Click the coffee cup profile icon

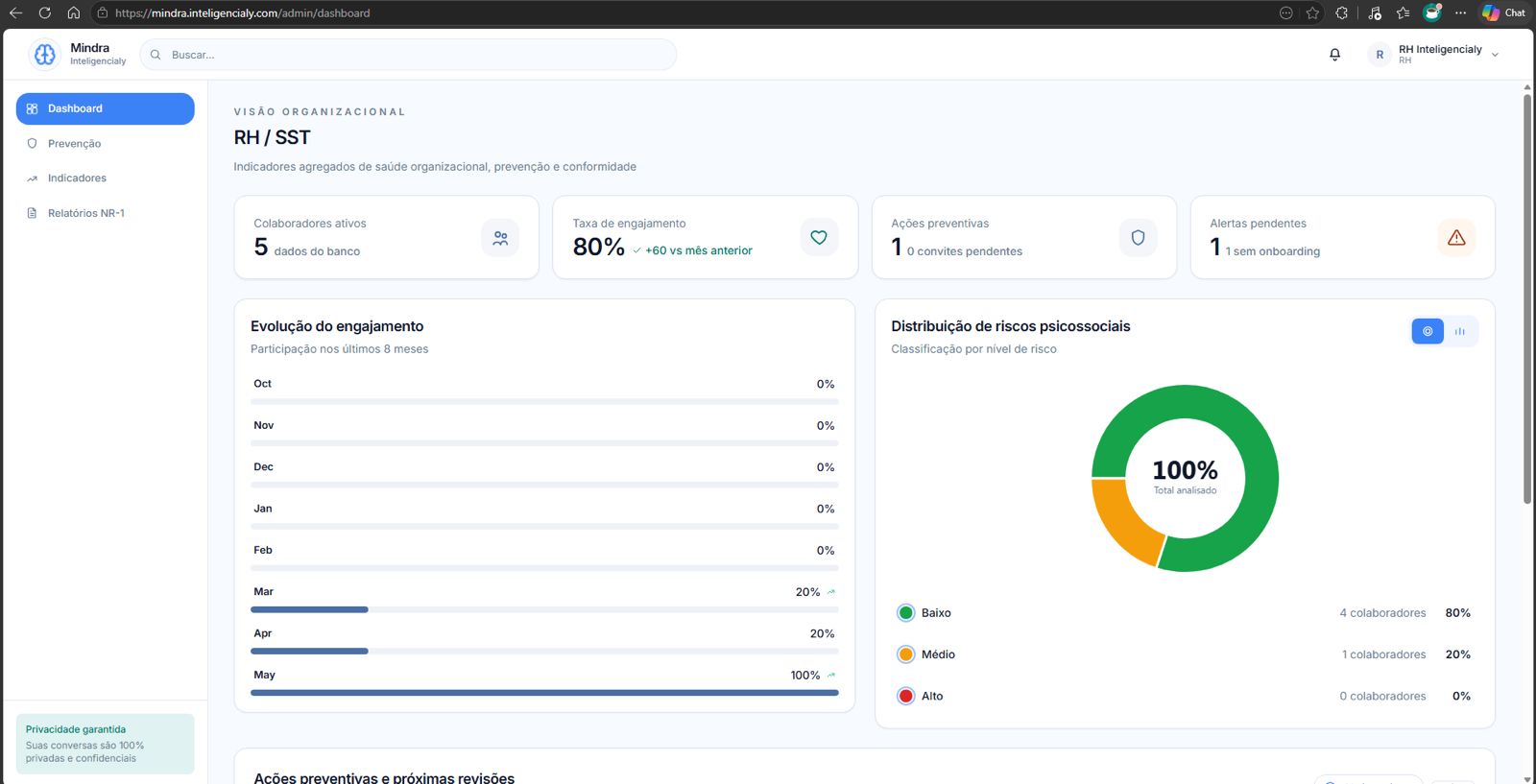click(x=1431, y=12)
